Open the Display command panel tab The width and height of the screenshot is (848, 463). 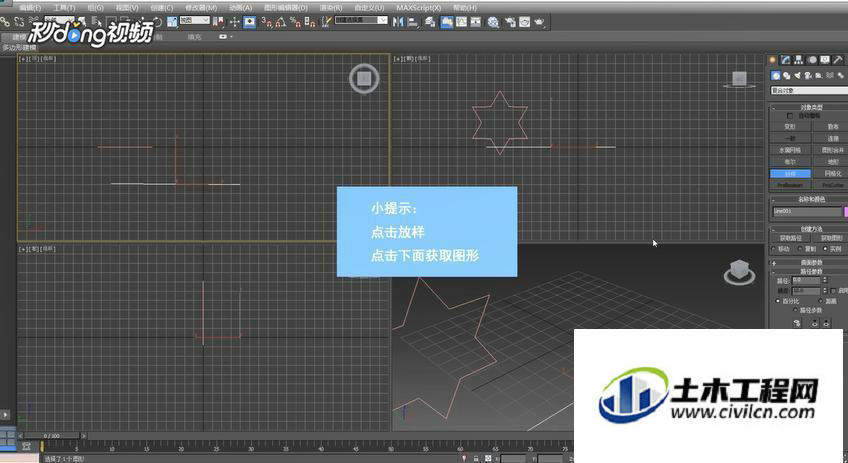(824, 59)
